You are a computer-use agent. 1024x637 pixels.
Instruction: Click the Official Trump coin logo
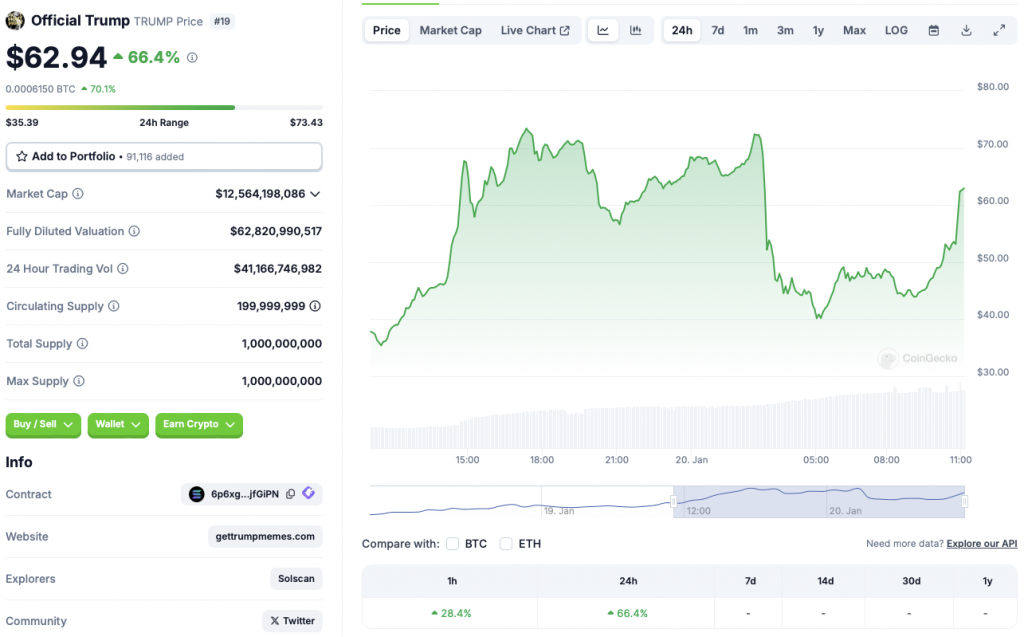pyautogui.click(x=15, y=21)
